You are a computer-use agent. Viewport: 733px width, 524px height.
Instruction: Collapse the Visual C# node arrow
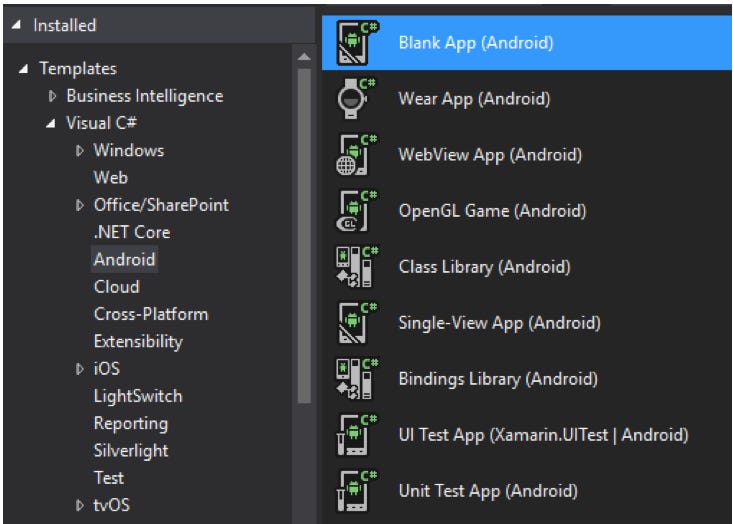50,123
